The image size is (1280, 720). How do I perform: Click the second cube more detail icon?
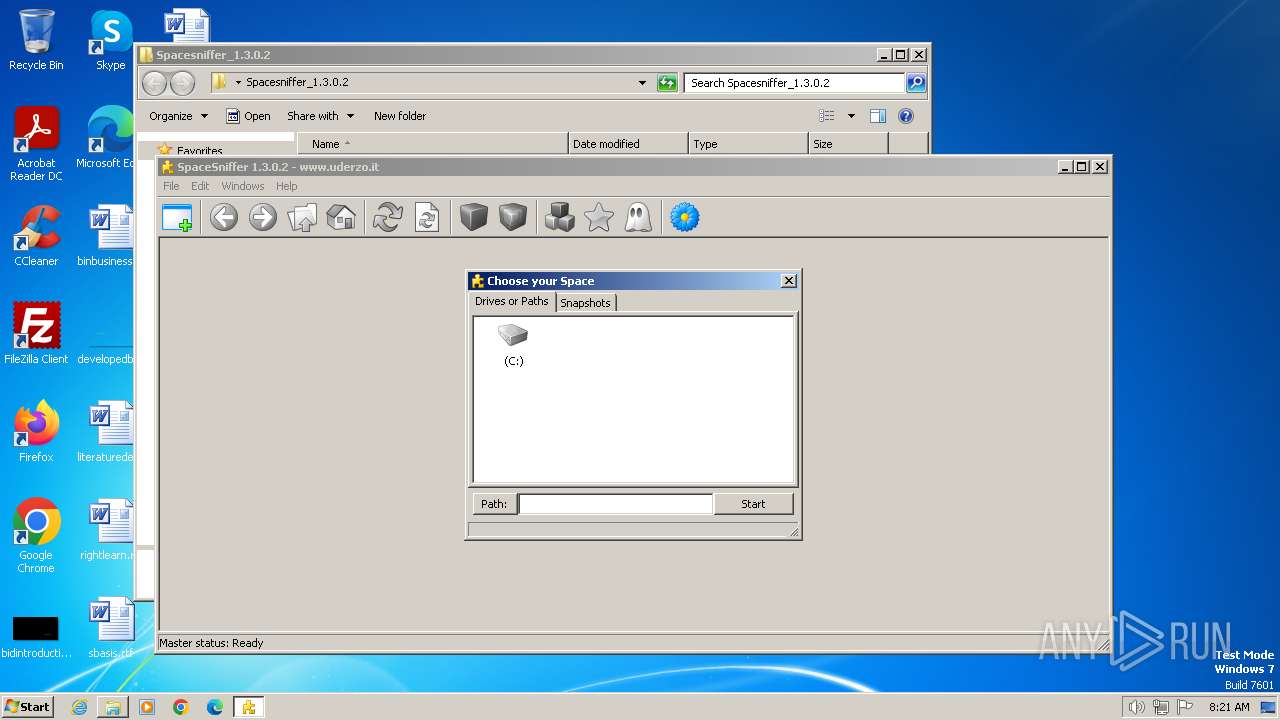pos(513,217)
